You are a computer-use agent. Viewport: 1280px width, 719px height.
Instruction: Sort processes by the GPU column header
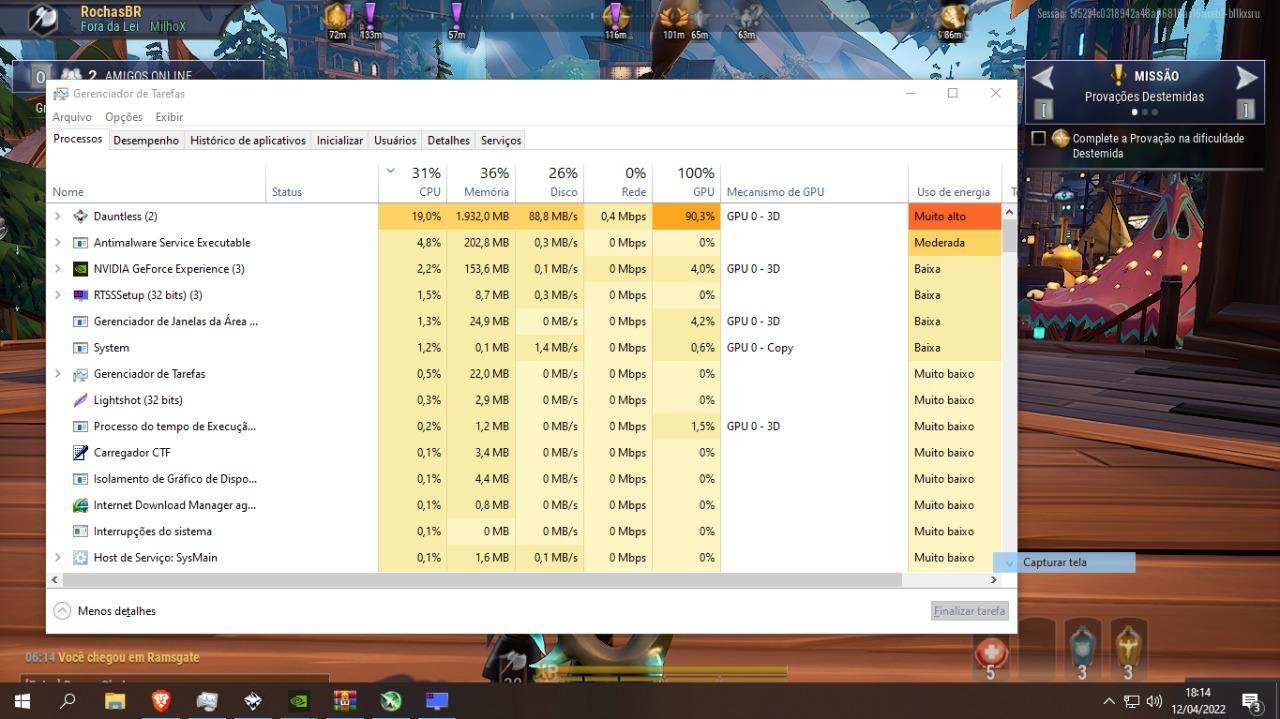tap(687, 182)
